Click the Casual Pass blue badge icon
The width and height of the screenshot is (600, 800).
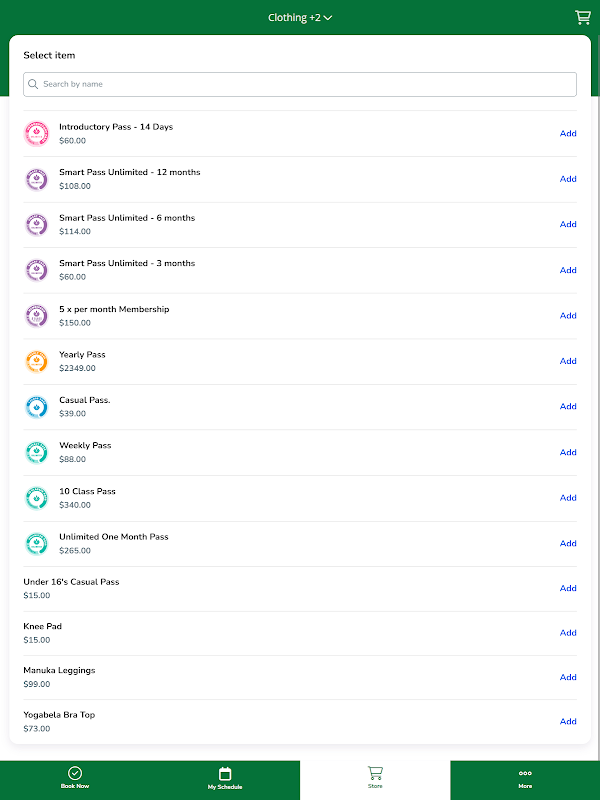[x=36, y=407]
